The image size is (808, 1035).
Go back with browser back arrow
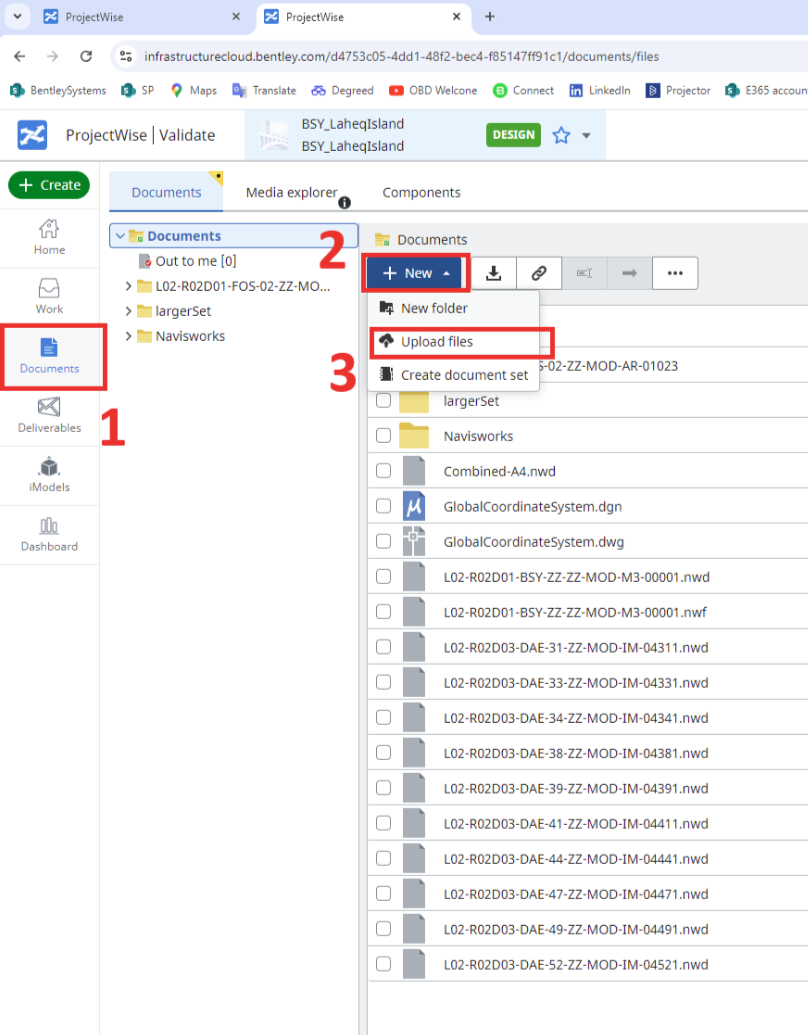coord(20,56)
